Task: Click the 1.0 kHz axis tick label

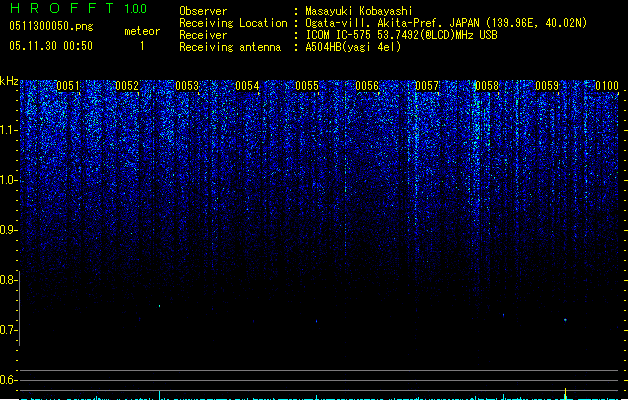Action: [8, 180]
